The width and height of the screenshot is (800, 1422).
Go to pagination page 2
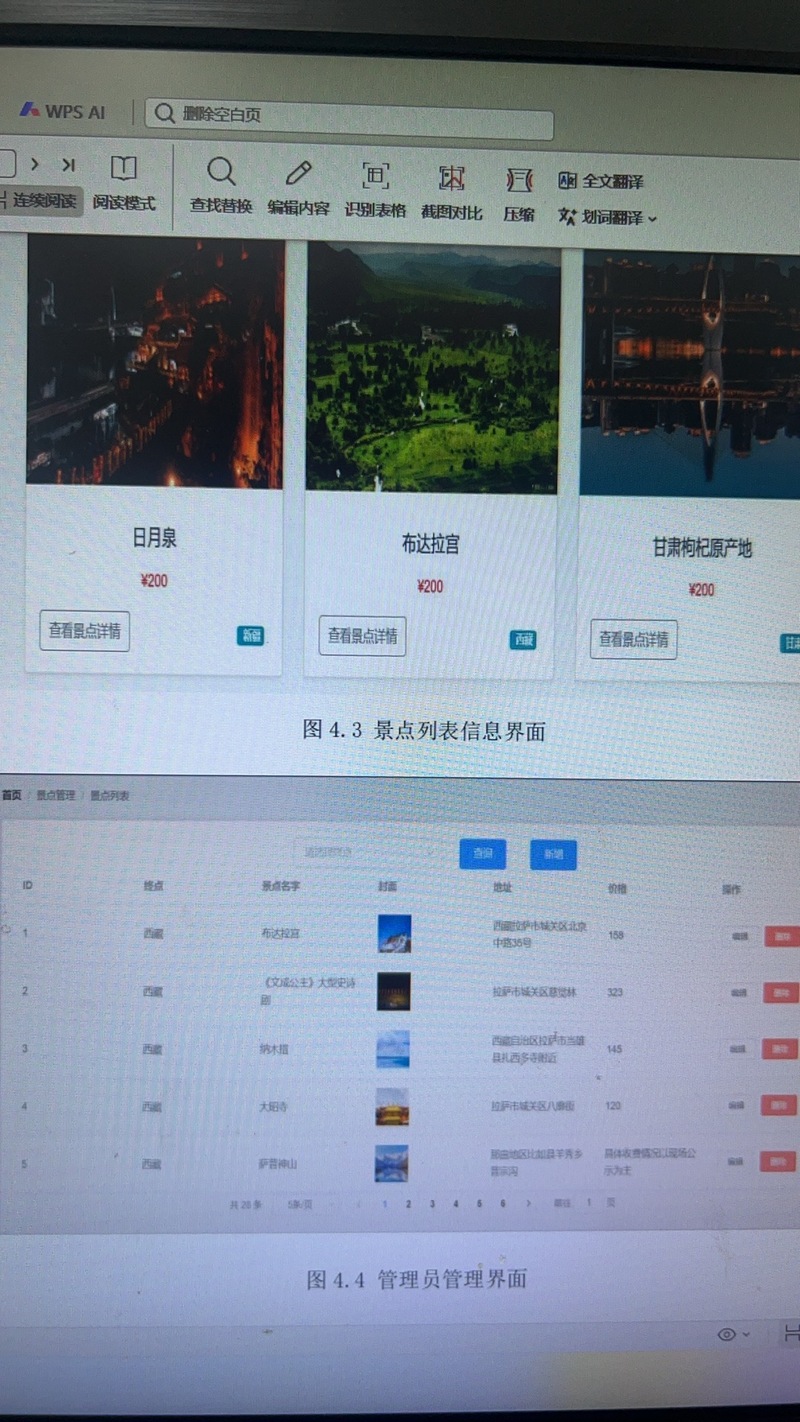[x=408, y=1204]
